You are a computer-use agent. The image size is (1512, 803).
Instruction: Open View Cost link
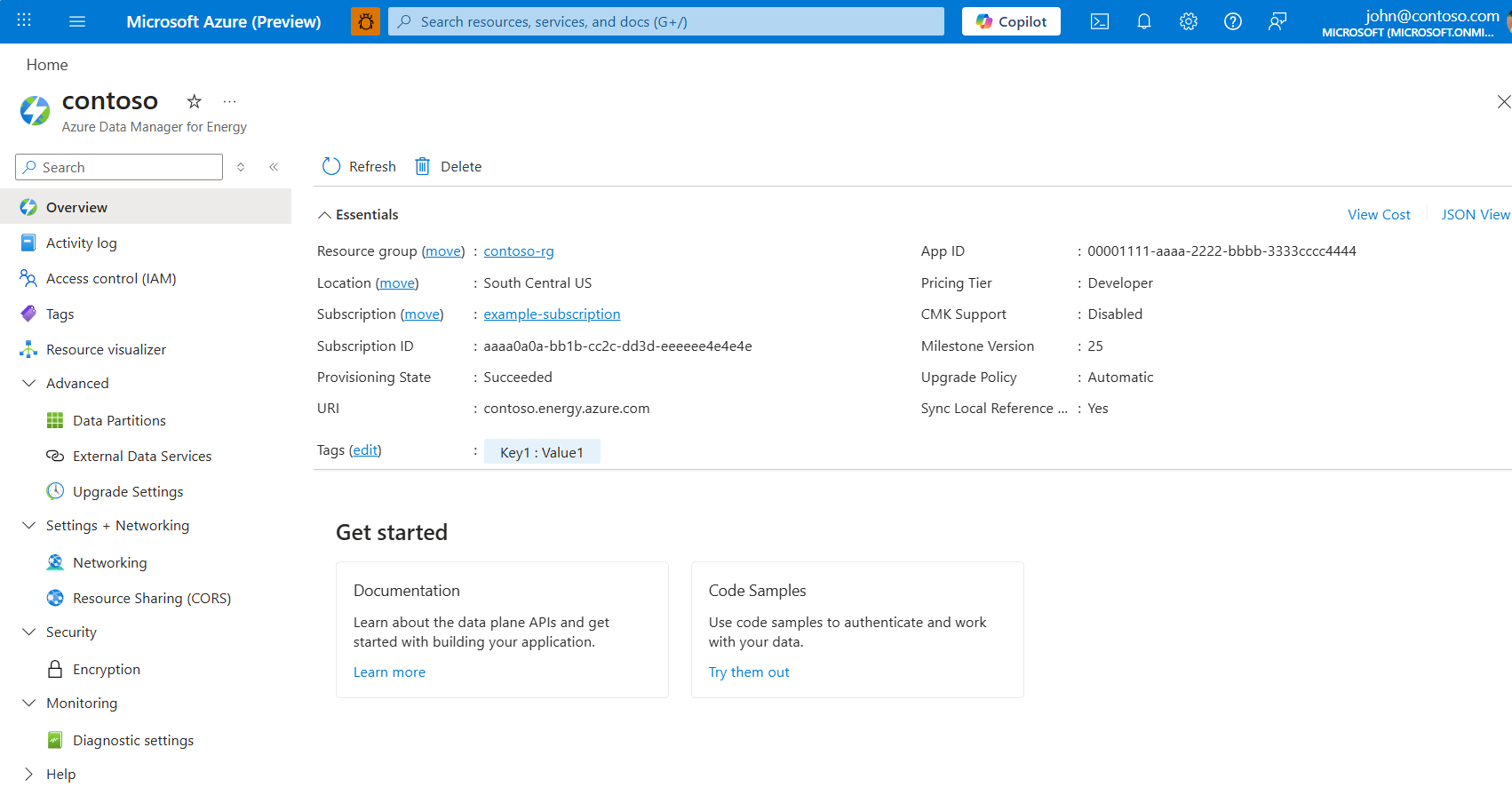(x=1379, y=215)
